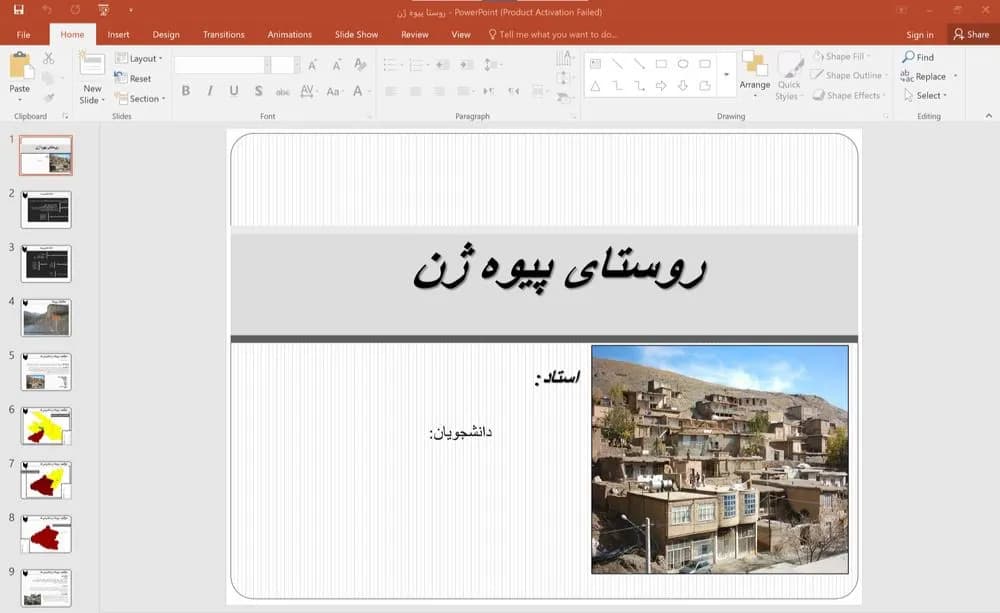Open Quick Styles gallery
This screenshot has width=1000, height=613.
point(790,76)
